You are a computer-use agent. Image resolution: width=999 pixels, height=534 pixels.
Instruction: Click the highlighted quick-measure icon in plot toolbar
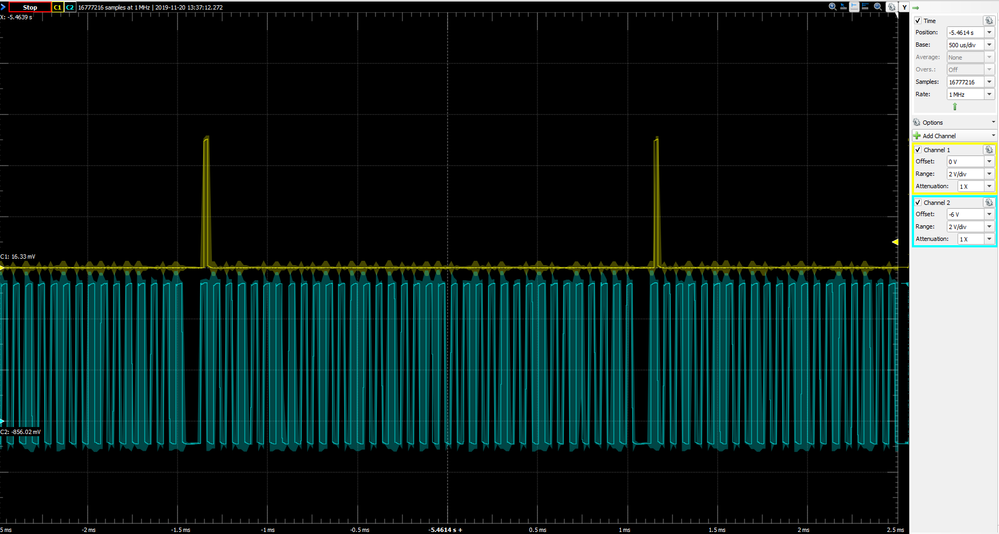854,6
